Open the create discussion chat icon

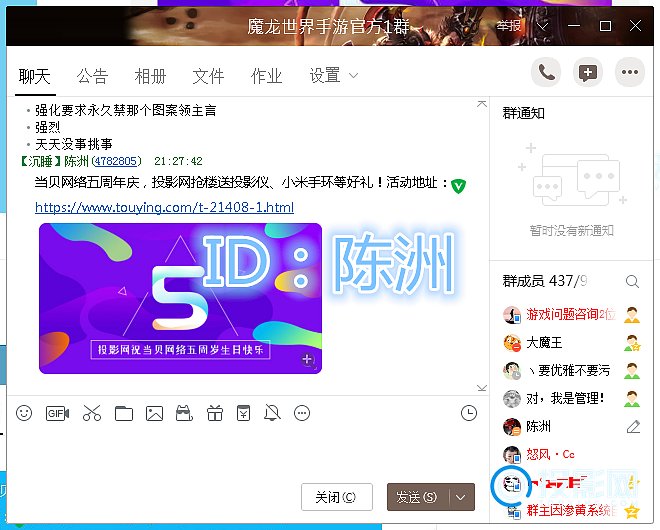click(x=588, y=73)
